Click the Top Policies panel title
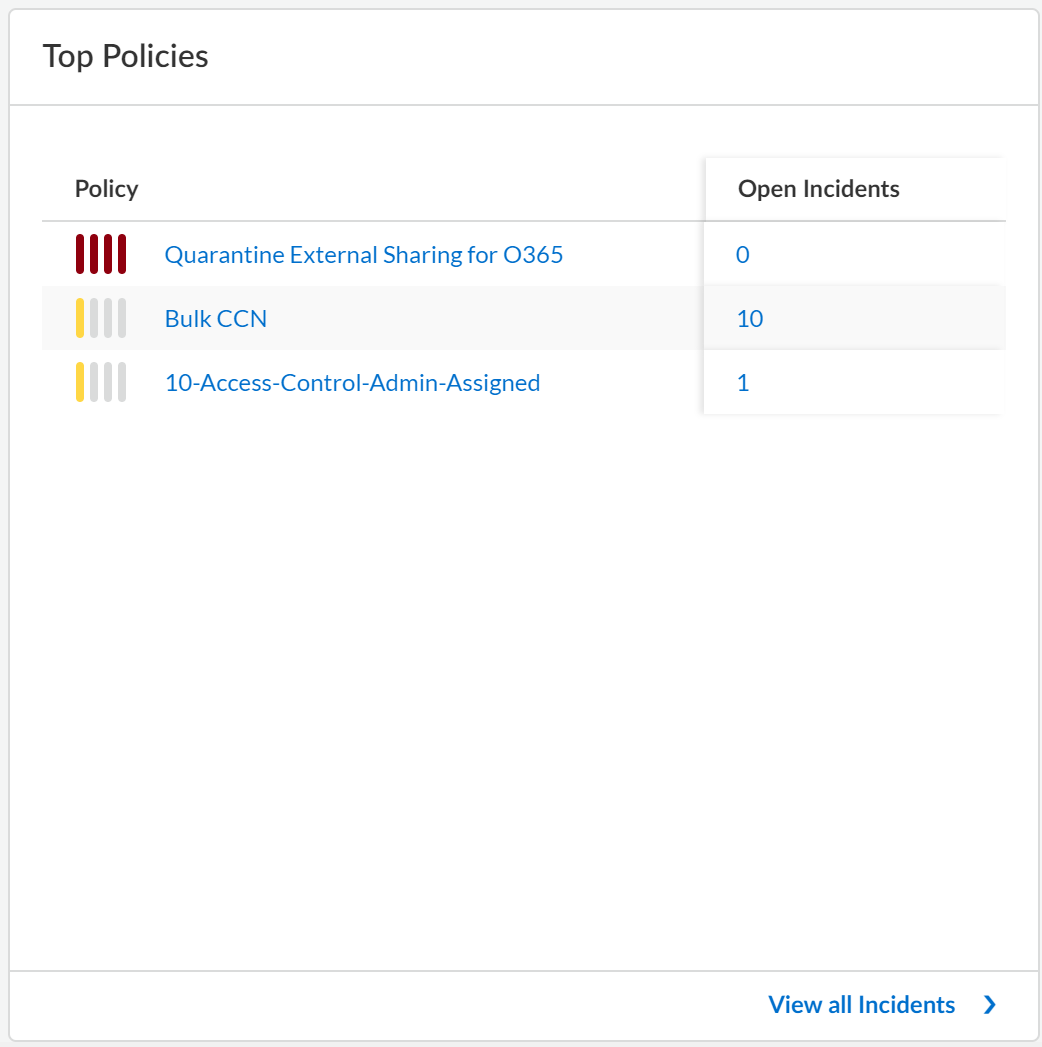Image resolution: width=1042 pixels, height=1047 pixels. 125,56
